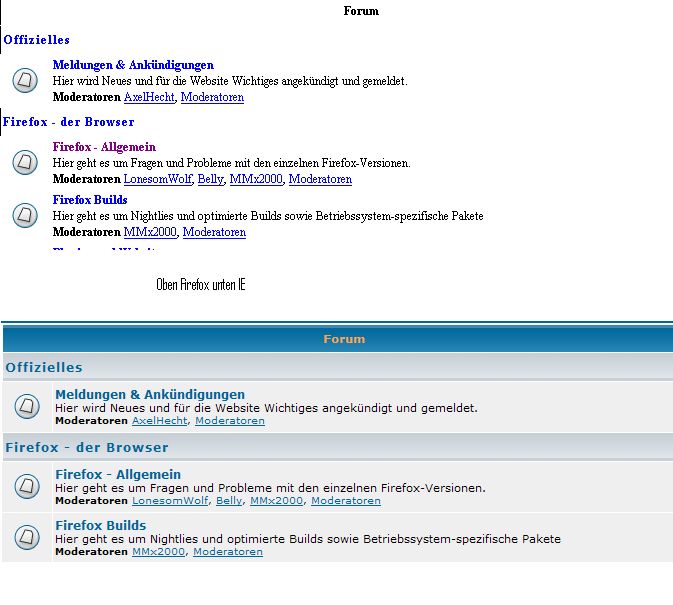673x605 pixels.
Task: Open Belly profile in the unstyled Firefox view
Action: tap(210, 179)
